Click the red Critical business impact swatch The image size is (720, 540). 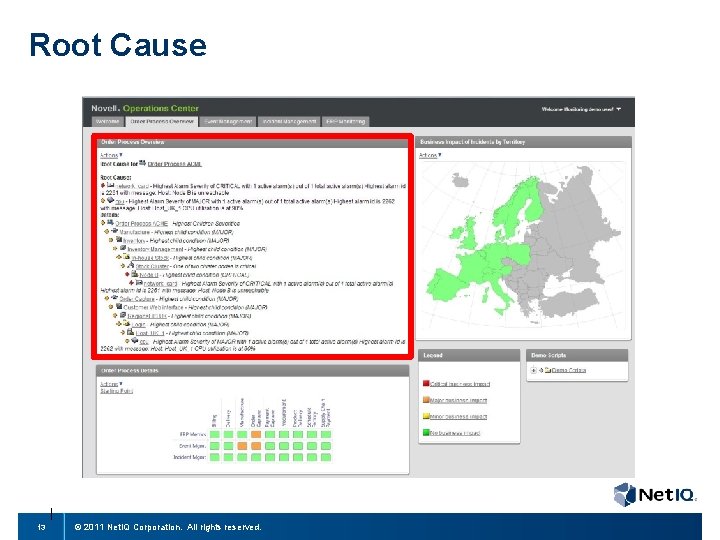[426, 383]
